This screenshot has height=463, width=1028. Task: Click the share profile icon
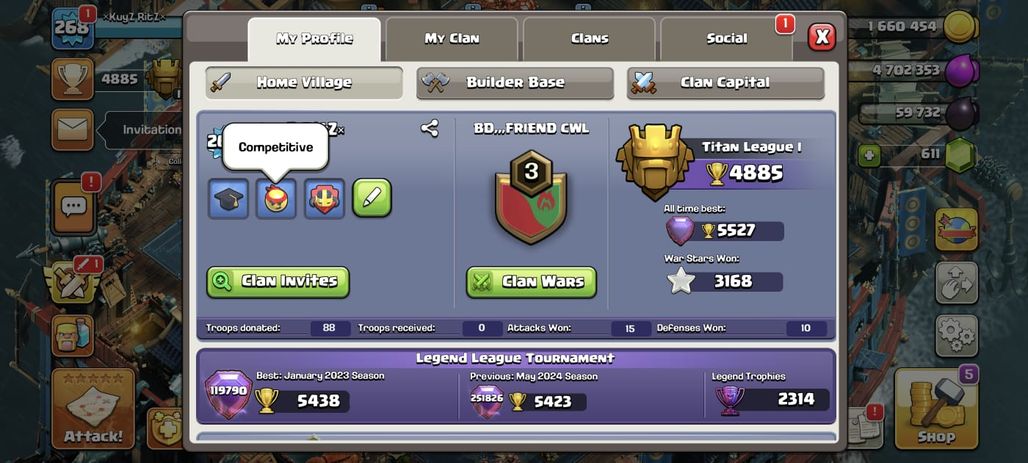point(429,128)
